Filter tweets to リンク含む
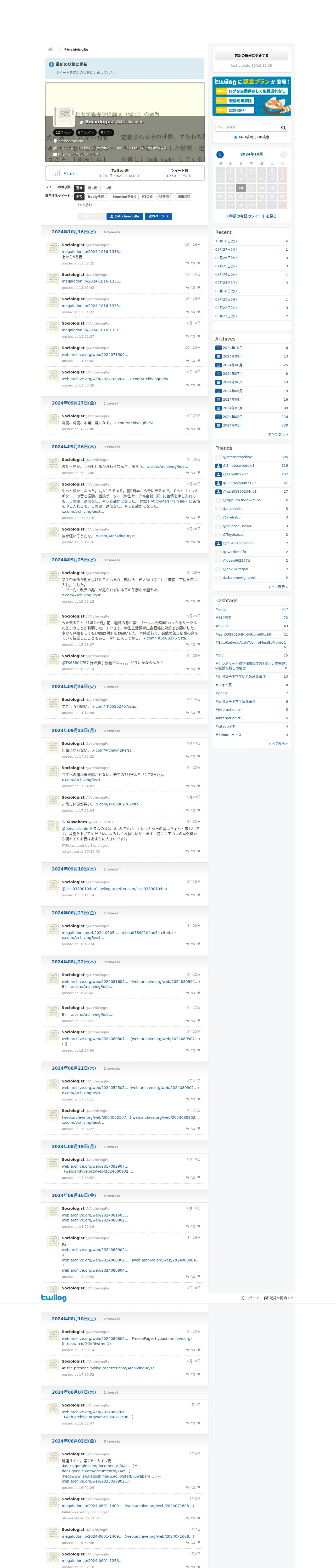Viewport: 336px width, 1568px height. pyautogui.click(x=84, y=205)
